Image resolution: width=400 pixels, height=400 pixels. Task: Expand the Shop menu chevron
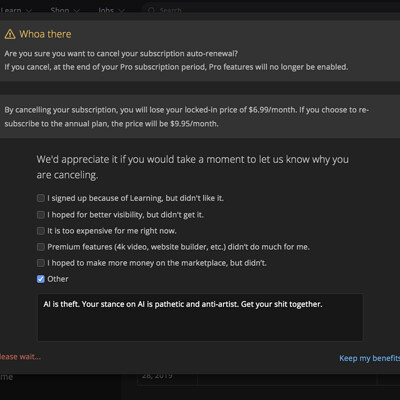point(77,11)
